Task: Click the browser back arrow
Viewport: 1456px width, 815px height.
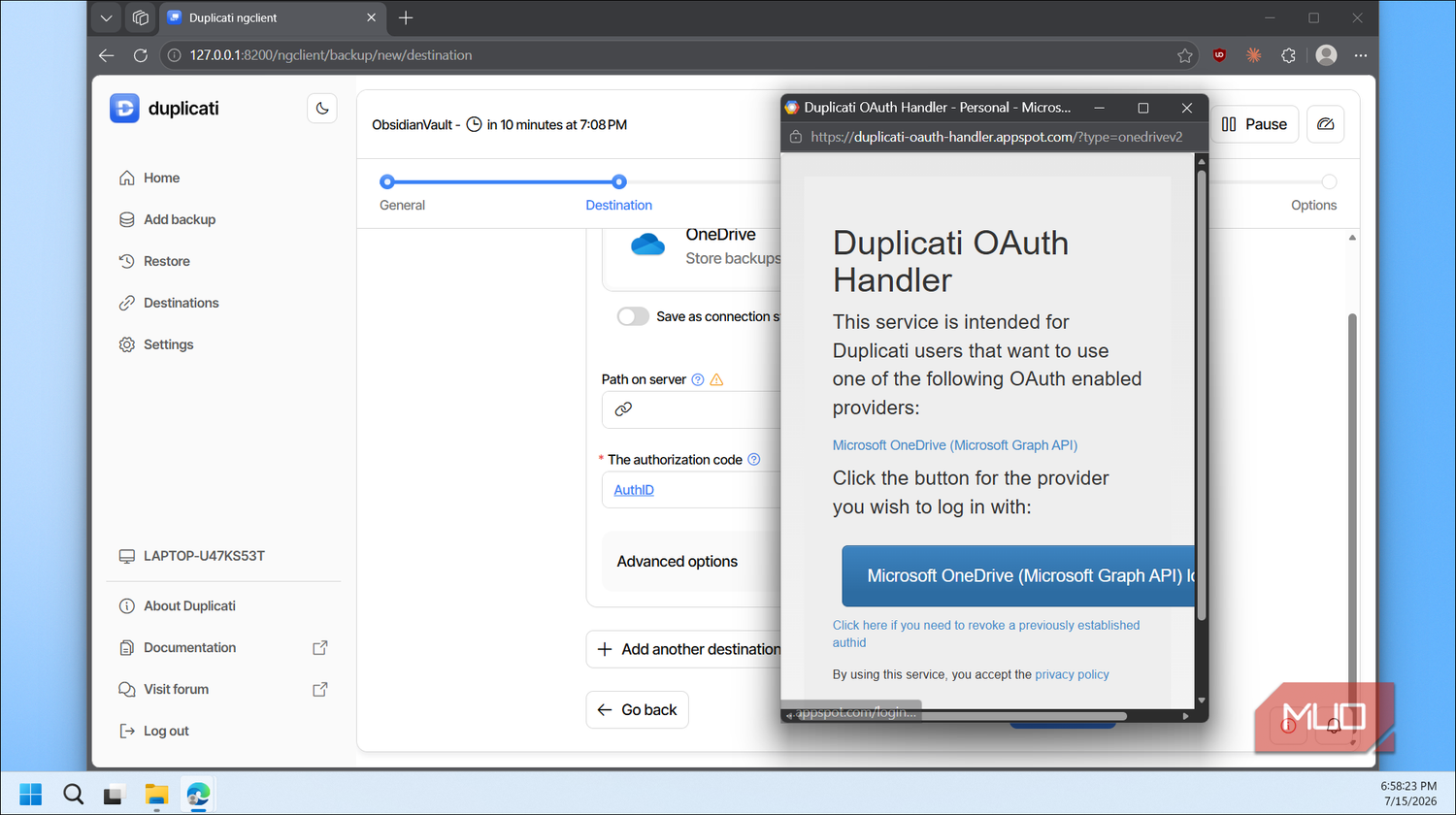Action: coord(107,55)
